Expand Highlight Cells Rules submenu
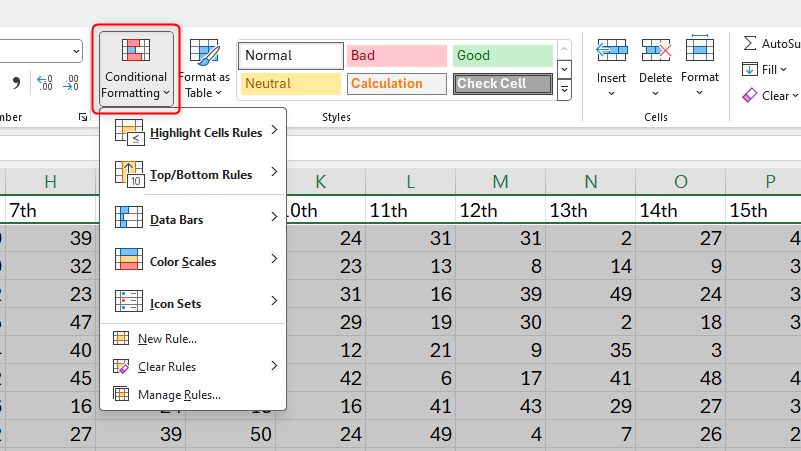Viewport: 801px width, 451px height. pyautogui.click(x=194, y=132)
